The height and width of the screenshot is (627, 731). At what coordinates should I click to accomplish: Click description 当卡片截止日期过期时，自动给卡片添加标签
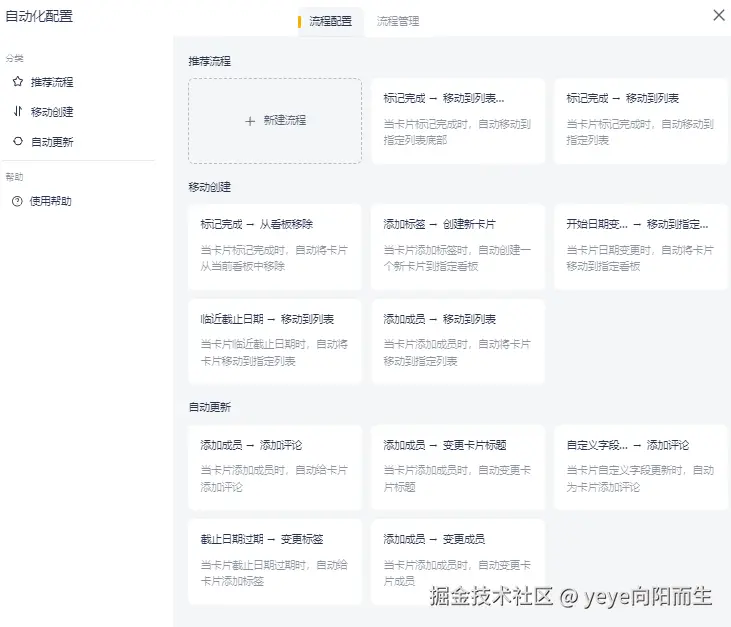(274, 573)
